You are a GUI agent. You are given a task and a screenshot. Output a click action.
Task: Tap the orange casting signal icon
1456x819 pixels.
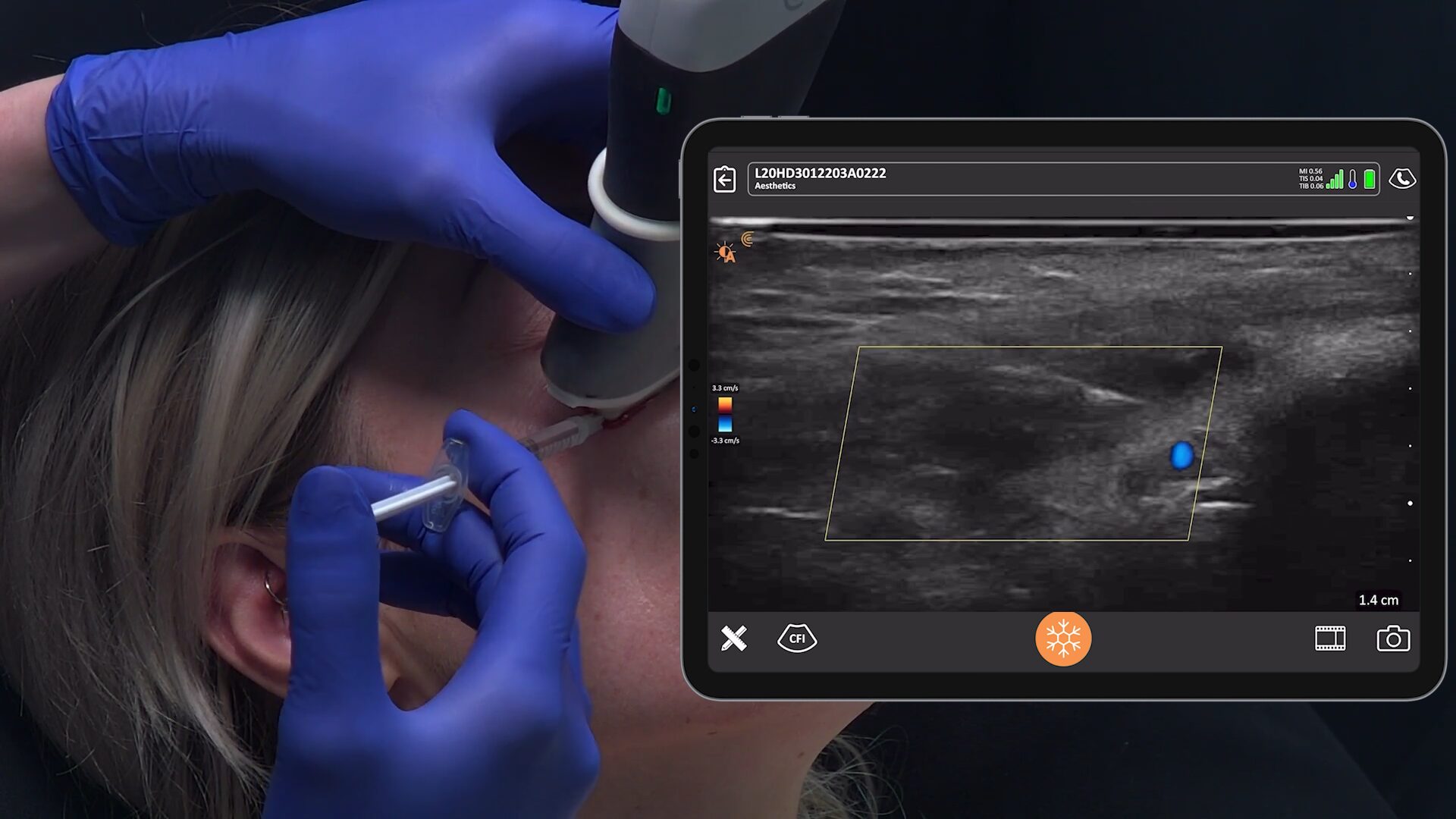748,239
